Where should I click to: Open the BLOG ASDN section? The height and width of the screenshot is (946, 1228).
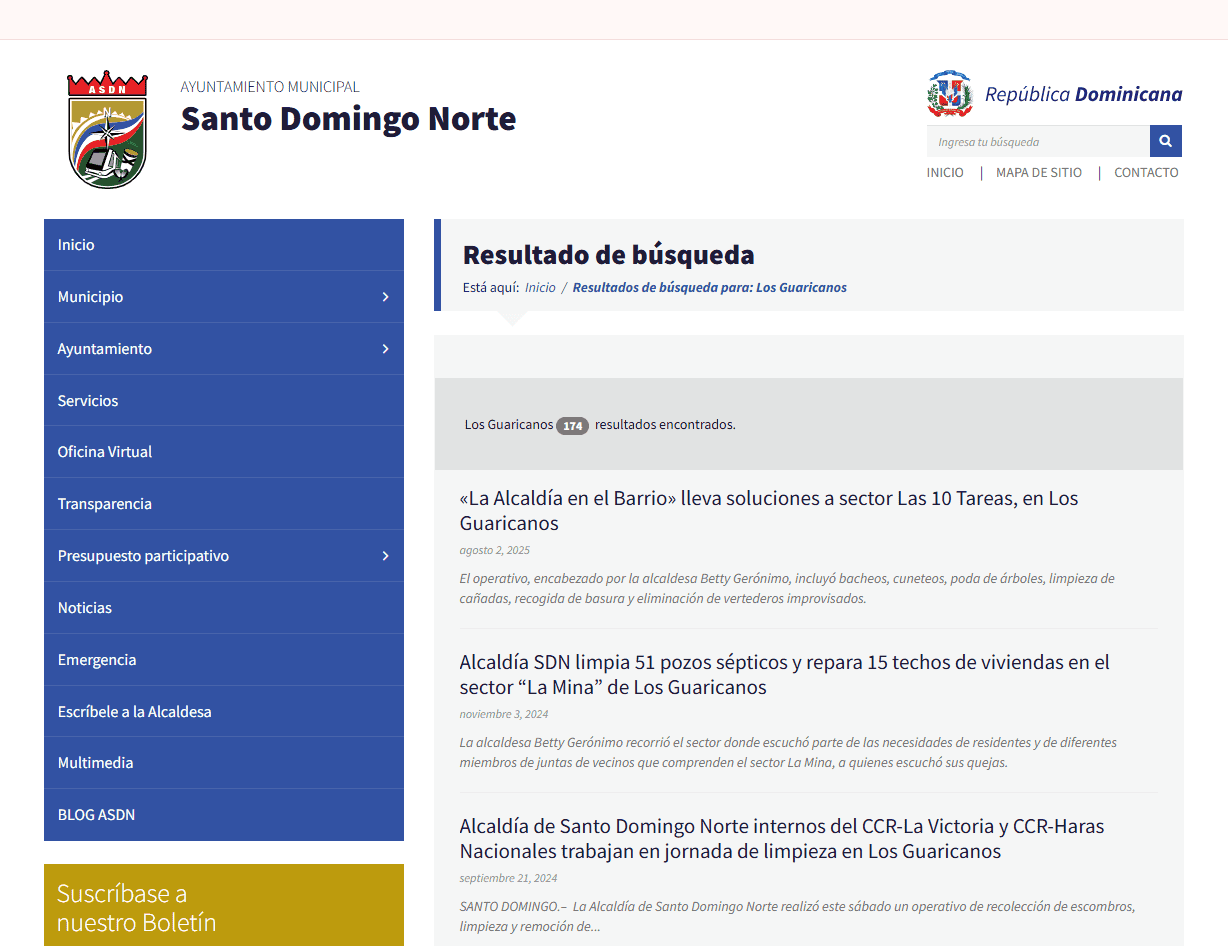click(96, 814)
